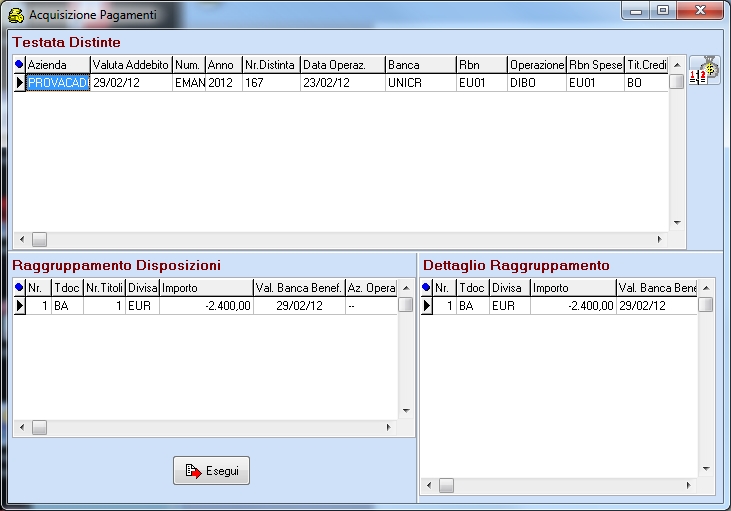Click the Nr.Distinta column header
Screen dimensions: 731x511
[271, 64]
